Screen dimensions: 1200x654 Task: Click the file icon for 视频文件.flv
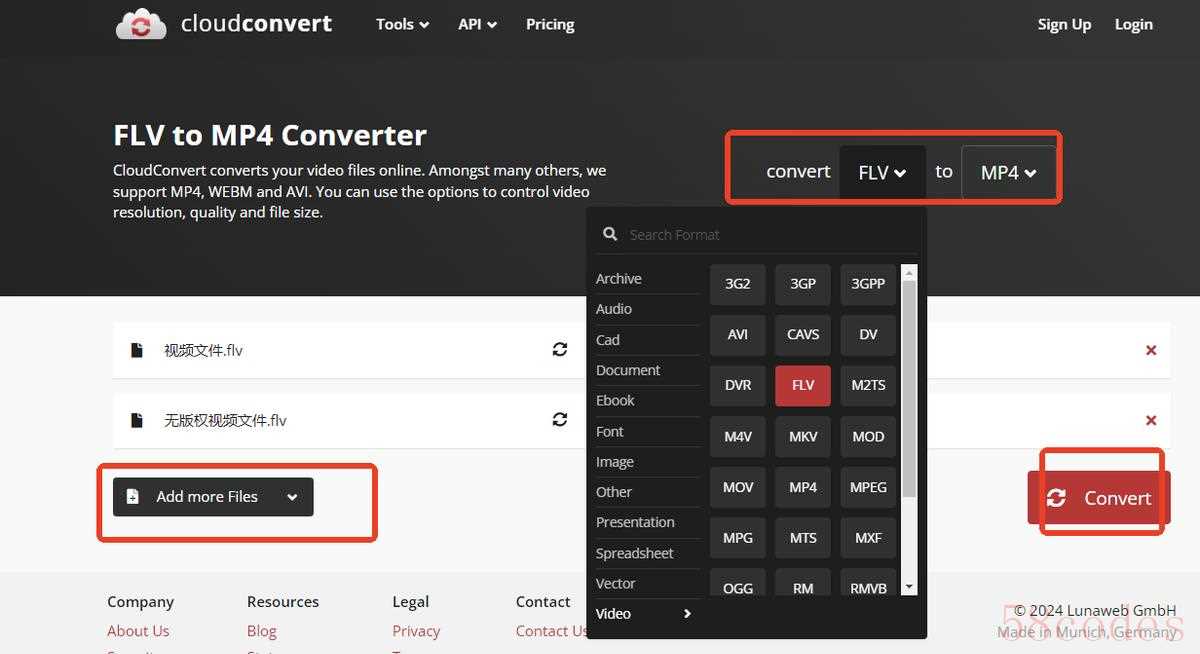point(137,350)
